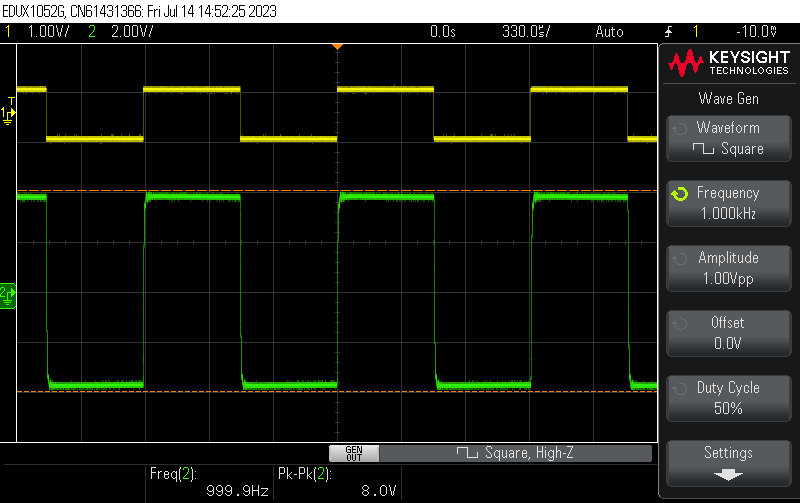Click the channel 2 scale 2.00V/
This screenshot has height=503, width=800.
(x=132, y=32)
